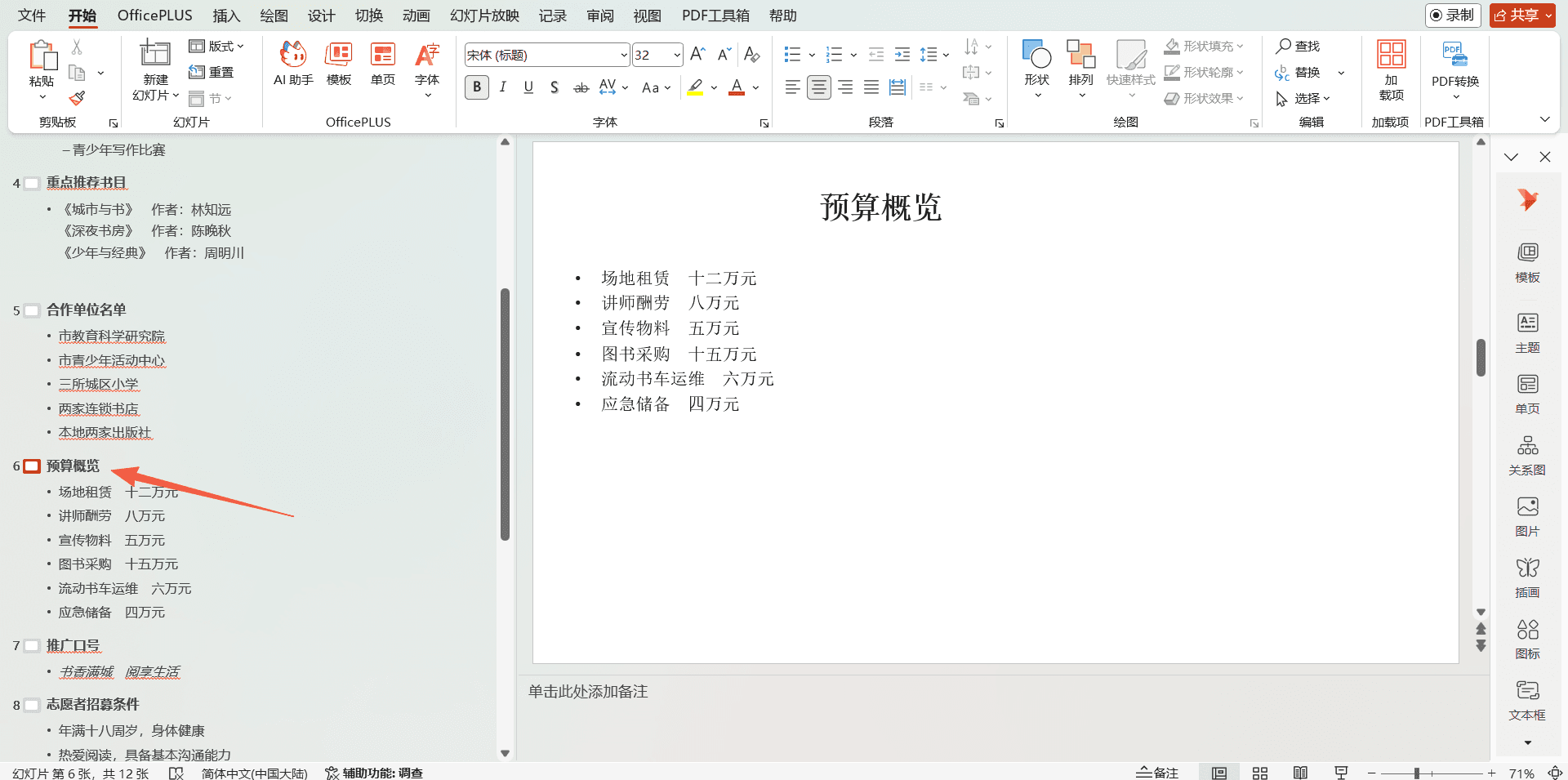Open 图片 in the right sidebar
Image resolution: width=1568 pixels, height=780 pixels.
click(x=1527, y=516)
